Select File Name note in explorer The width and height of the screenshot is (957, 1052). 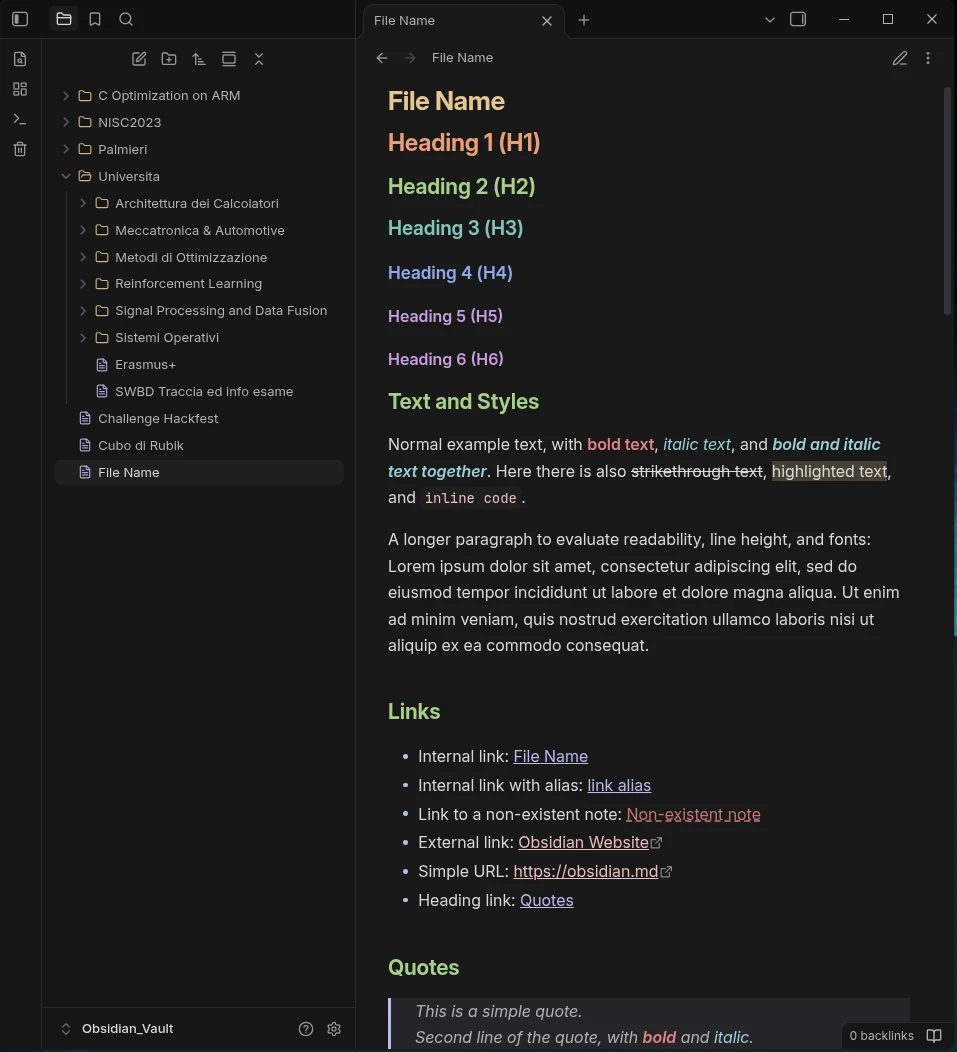coord(199,472)
